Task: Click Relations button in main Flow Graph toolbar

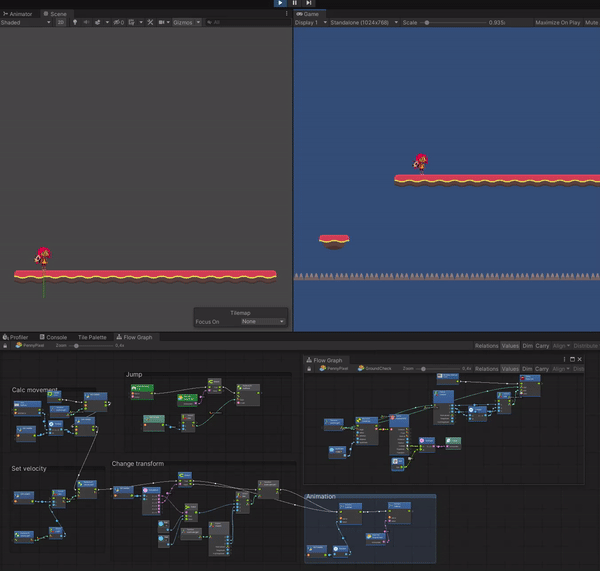Action: [x=487, y=345]
